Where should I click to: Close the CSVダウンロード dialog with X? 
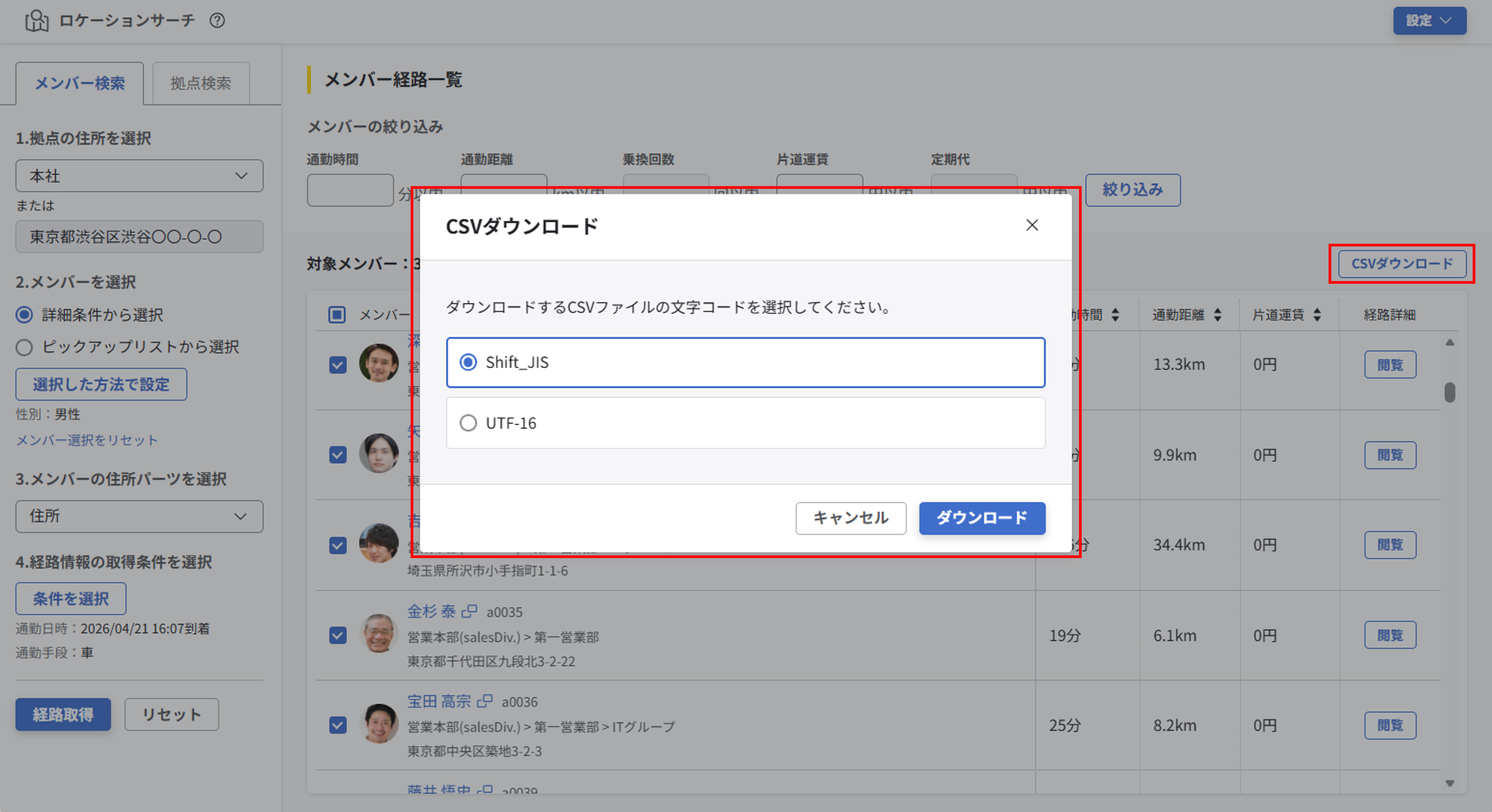pos(1032,225)
